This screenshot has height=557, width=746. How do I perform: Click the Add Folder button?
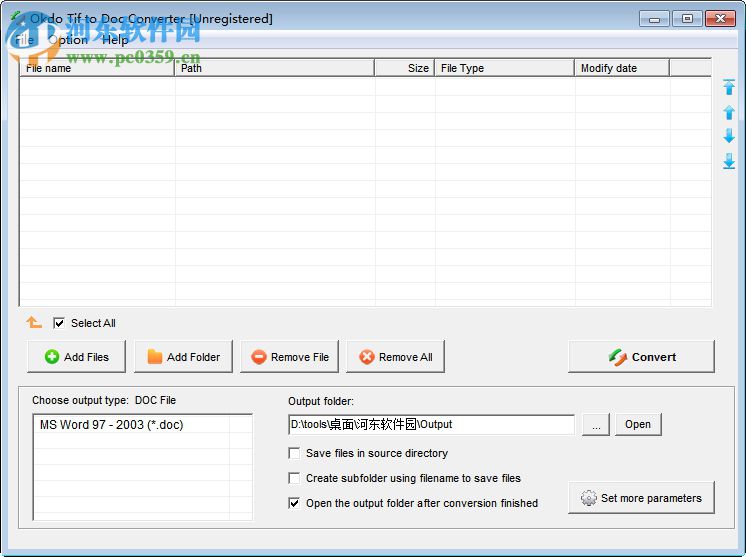[183, 357]
